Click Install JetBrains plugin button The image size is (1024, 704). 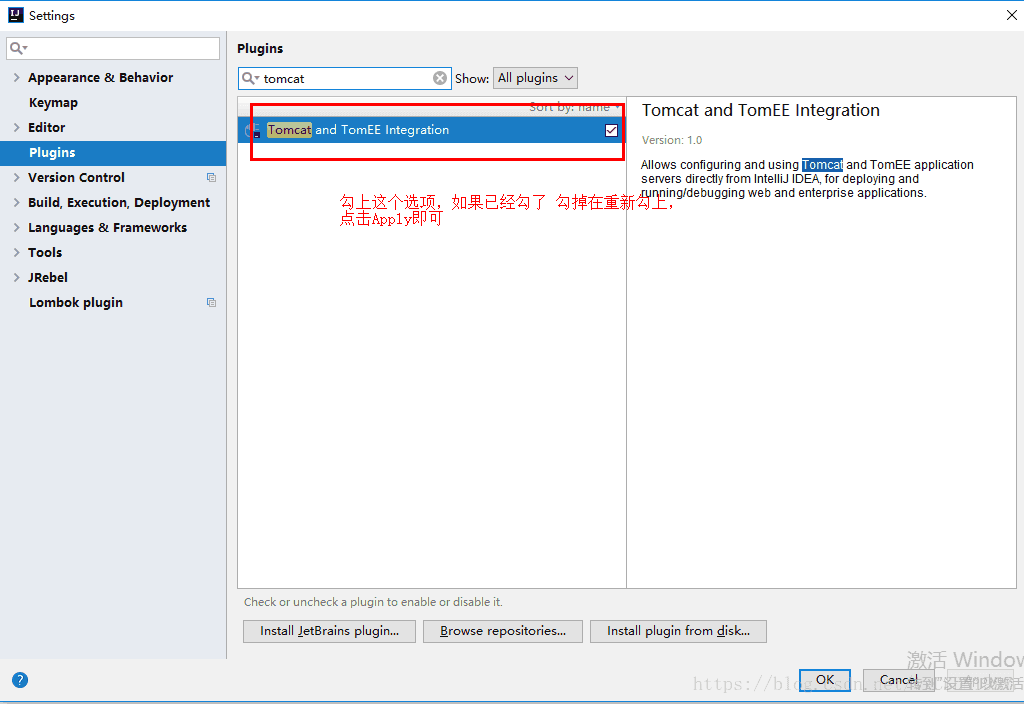pos(329,631)
